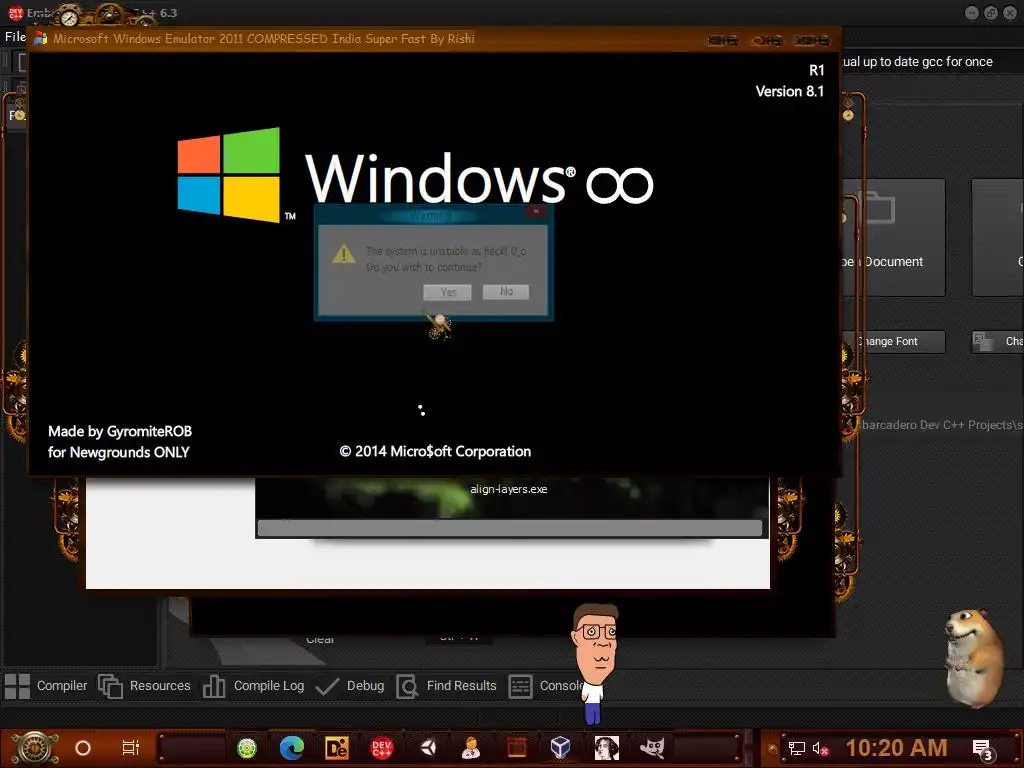Click the cartoon man with glasses
The image size is (1024, 768).
(595, 663)
